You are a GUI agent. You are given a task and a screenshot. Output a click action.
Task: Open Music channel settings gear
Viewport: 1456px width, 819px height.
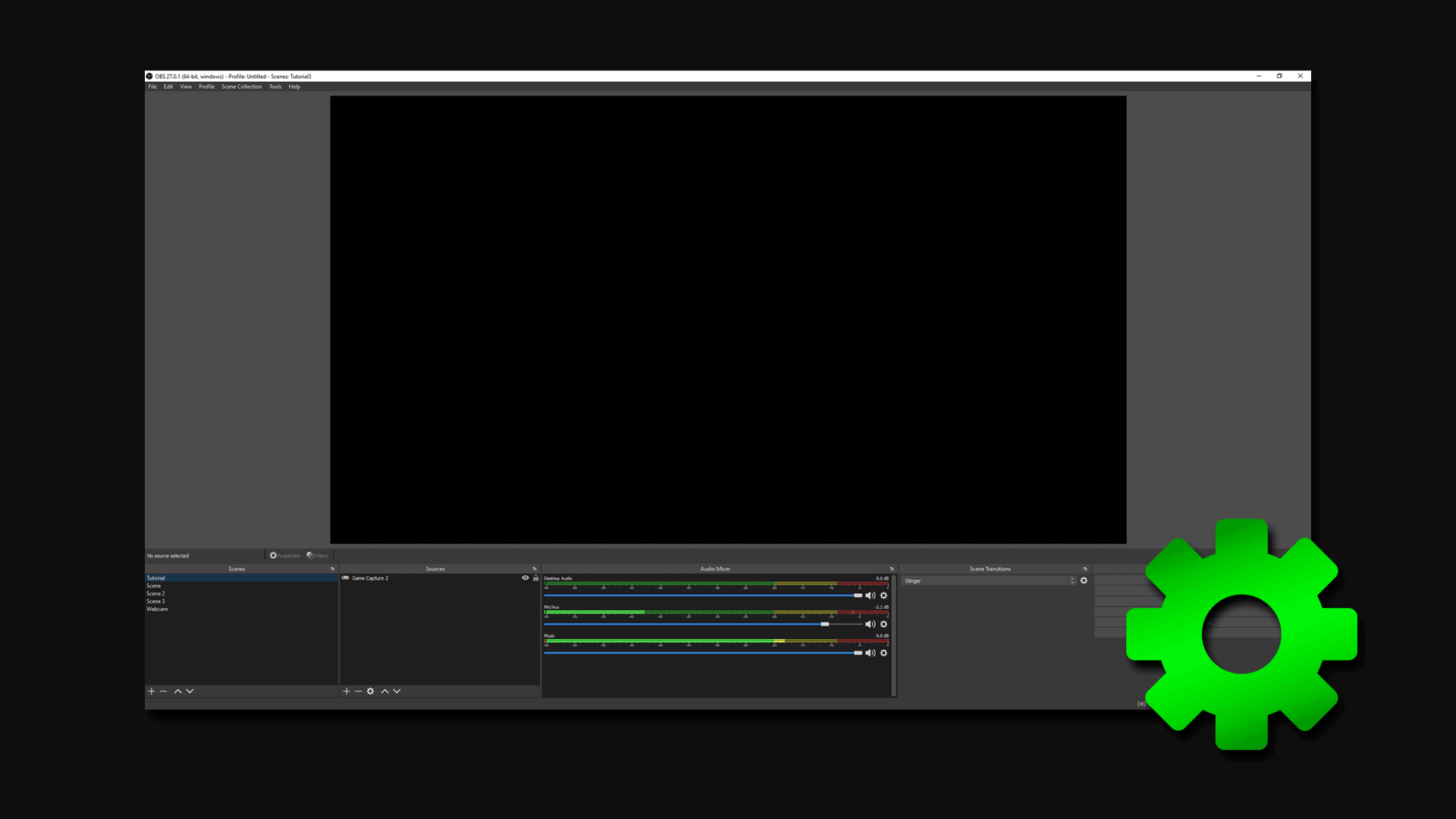tap(883, 654)
